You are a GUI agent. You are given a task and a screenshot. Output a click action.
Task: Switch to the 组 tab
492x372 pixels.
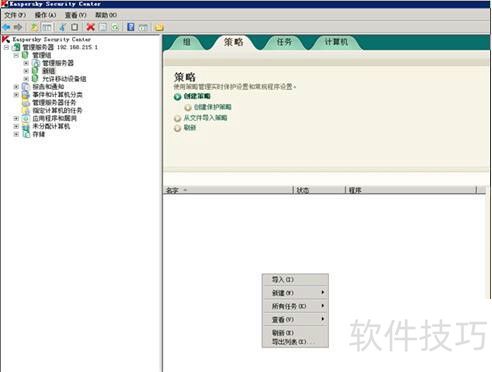pyautogui.click(x=187, y=42)
